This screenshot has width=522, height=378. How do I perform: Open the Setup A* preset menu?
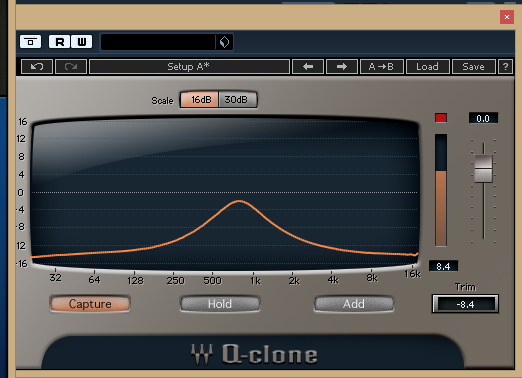[x=189, y=67]
